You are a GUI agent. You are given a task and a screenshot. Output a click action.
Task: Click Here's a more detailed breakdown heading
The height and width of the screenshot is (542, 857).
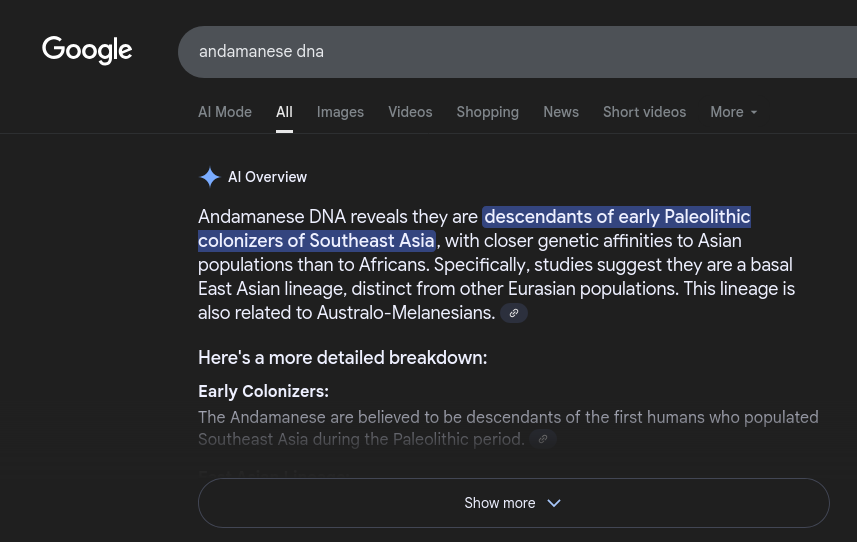(342, 358)
